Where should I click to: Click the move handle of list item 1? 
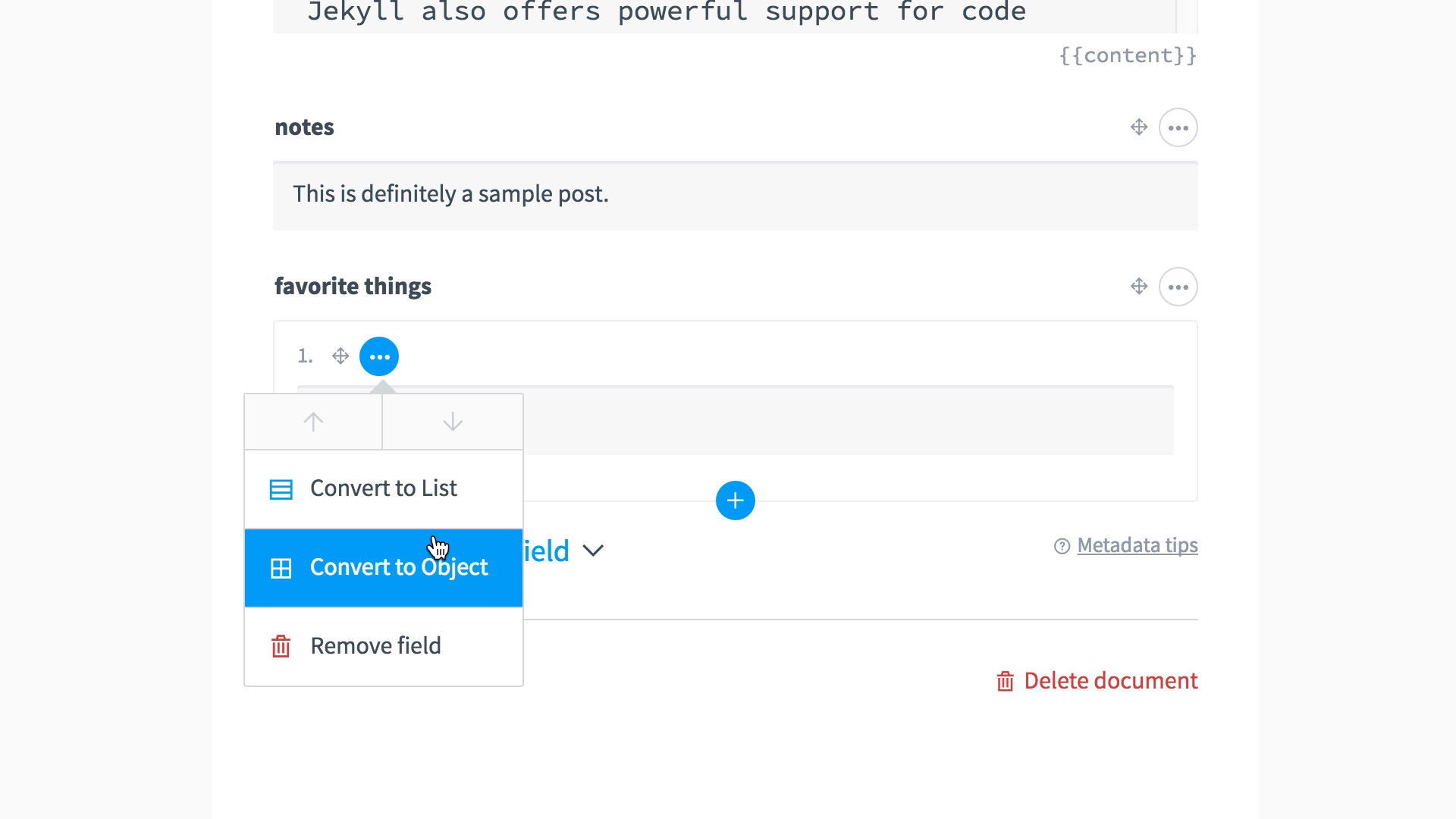coord(340,356)
